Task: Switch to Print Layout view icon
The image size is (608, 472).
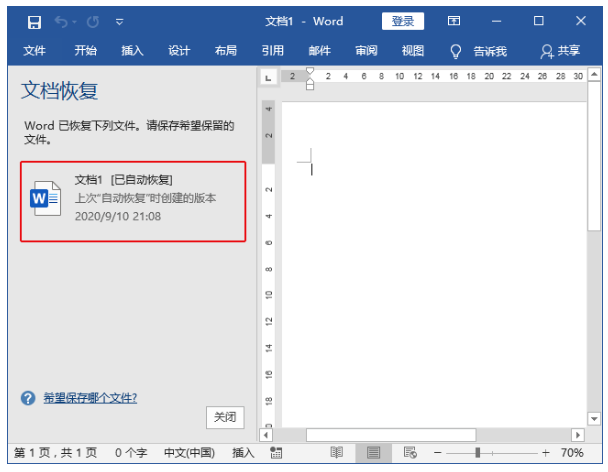Action: 373,453
